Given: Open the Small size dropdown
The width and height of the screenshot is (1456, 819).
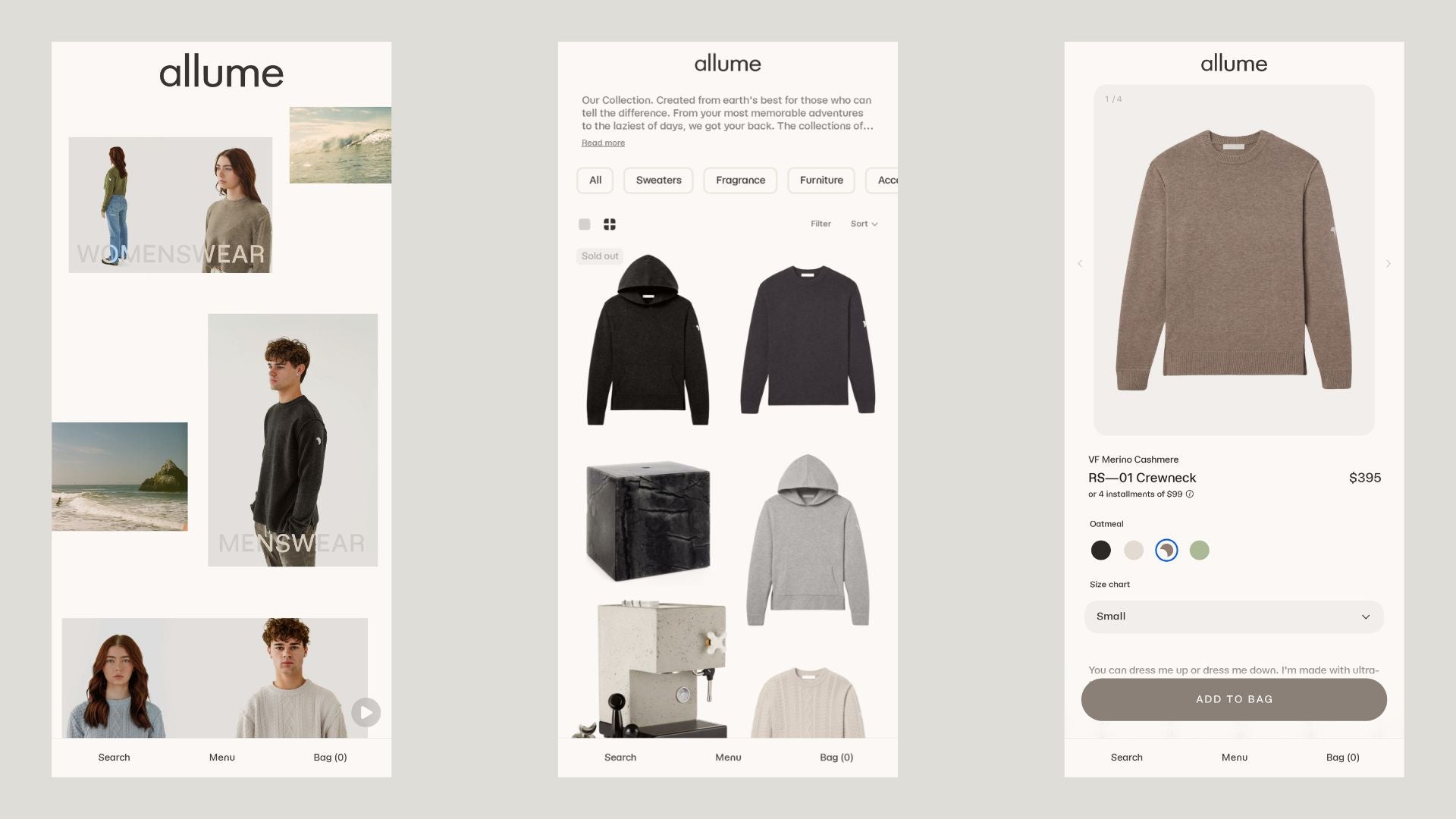Looking at the screenshot, I should point(1234,617).
